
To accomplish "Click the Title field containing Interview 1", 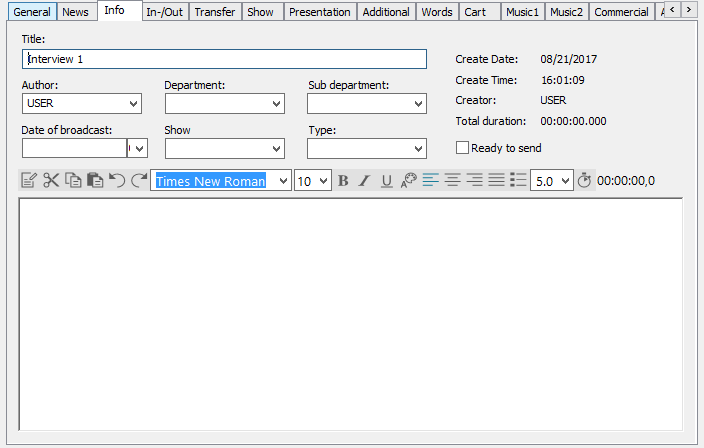I will (224, 59).
